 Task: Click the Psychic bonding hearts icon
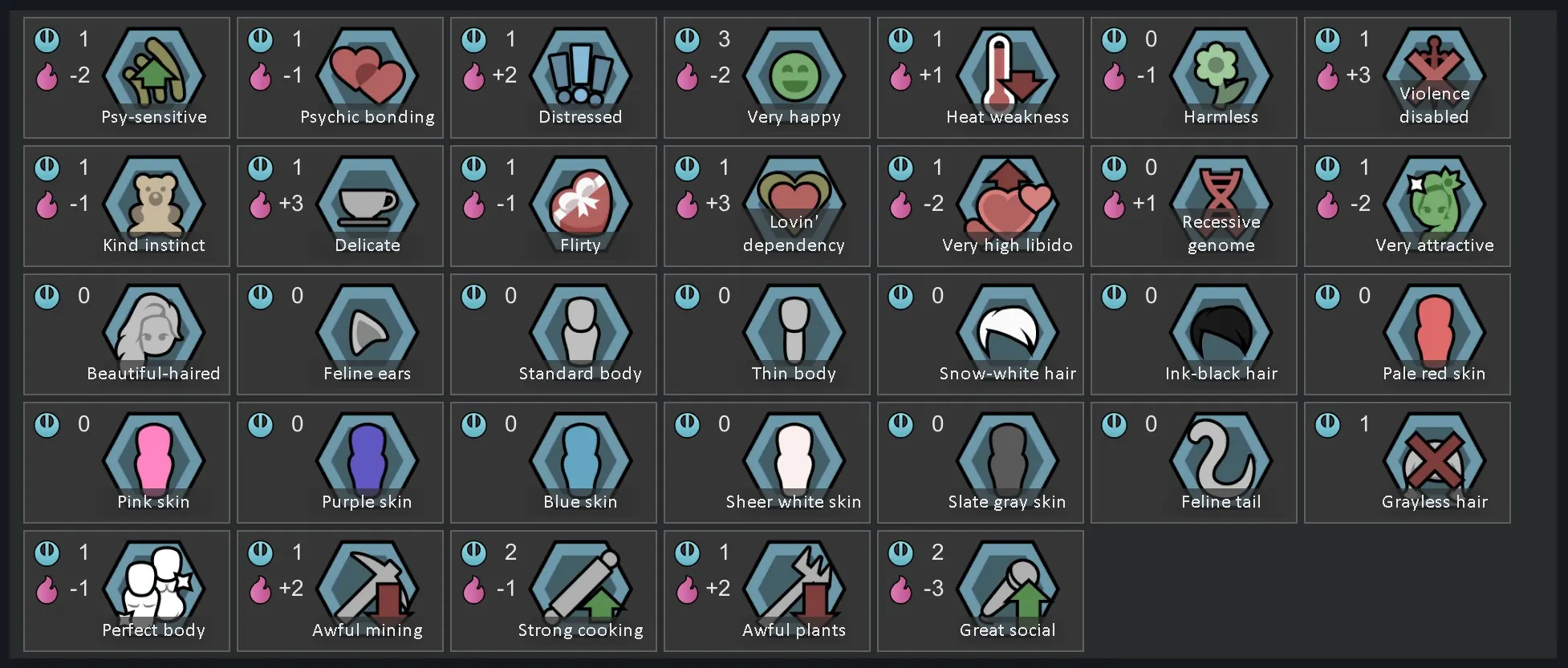(x=368, y=74)
